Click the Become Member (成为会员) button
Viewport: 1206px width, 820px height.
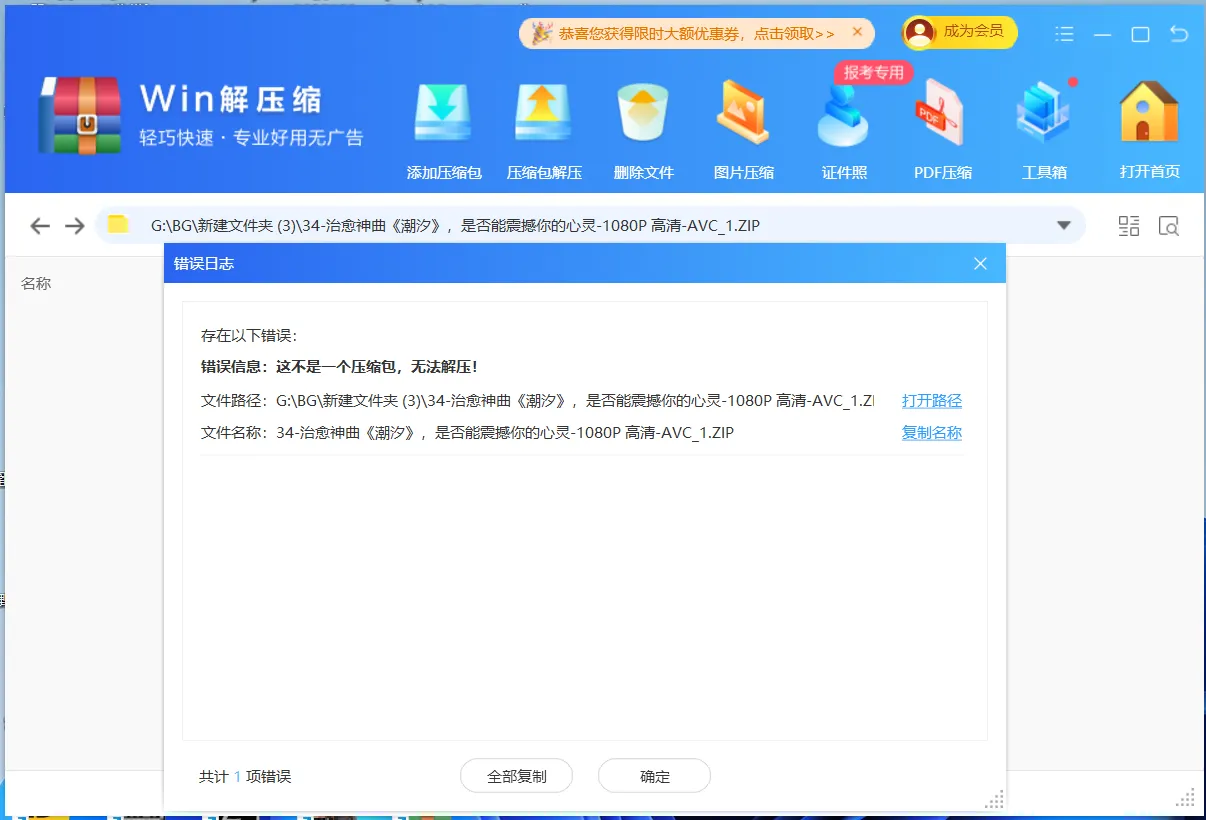coord(960,33)
